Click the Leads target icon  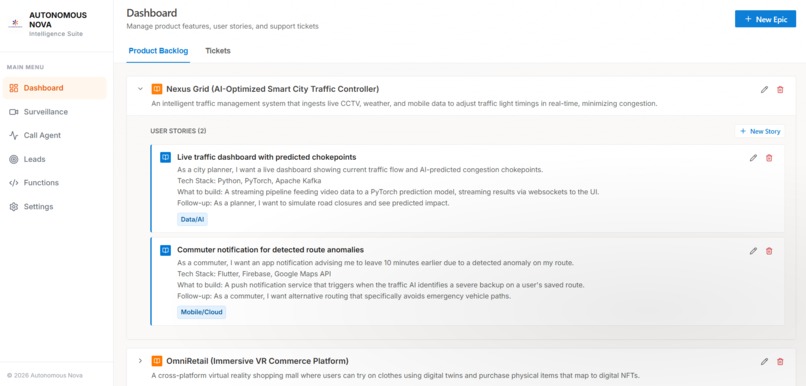14,159
